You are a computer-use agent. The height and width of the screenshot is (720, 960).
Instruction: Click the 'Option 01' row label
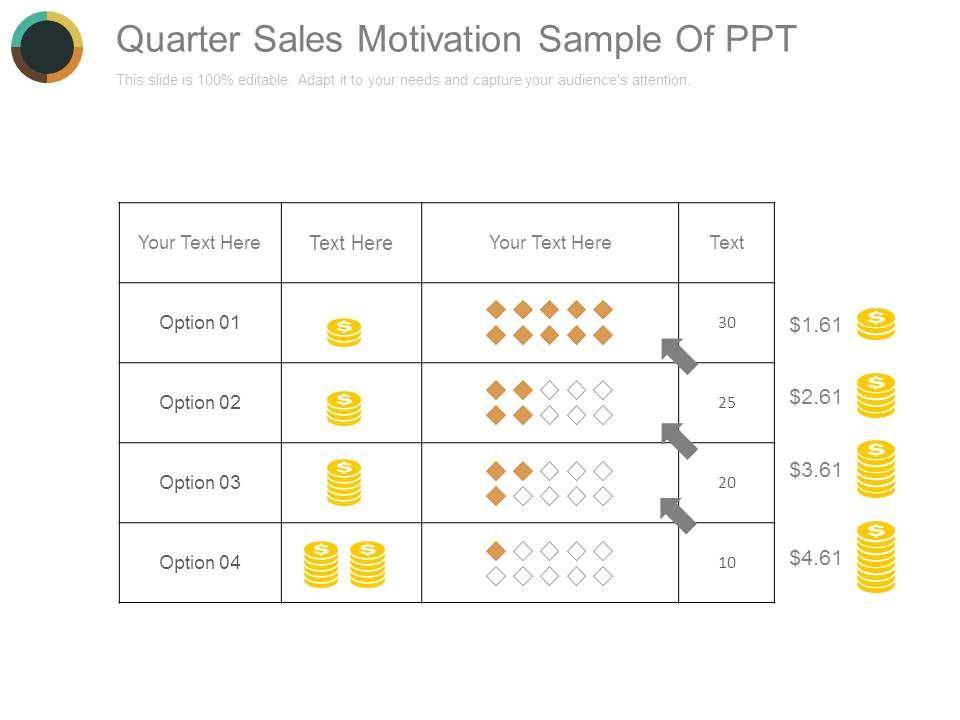[200, 322]
